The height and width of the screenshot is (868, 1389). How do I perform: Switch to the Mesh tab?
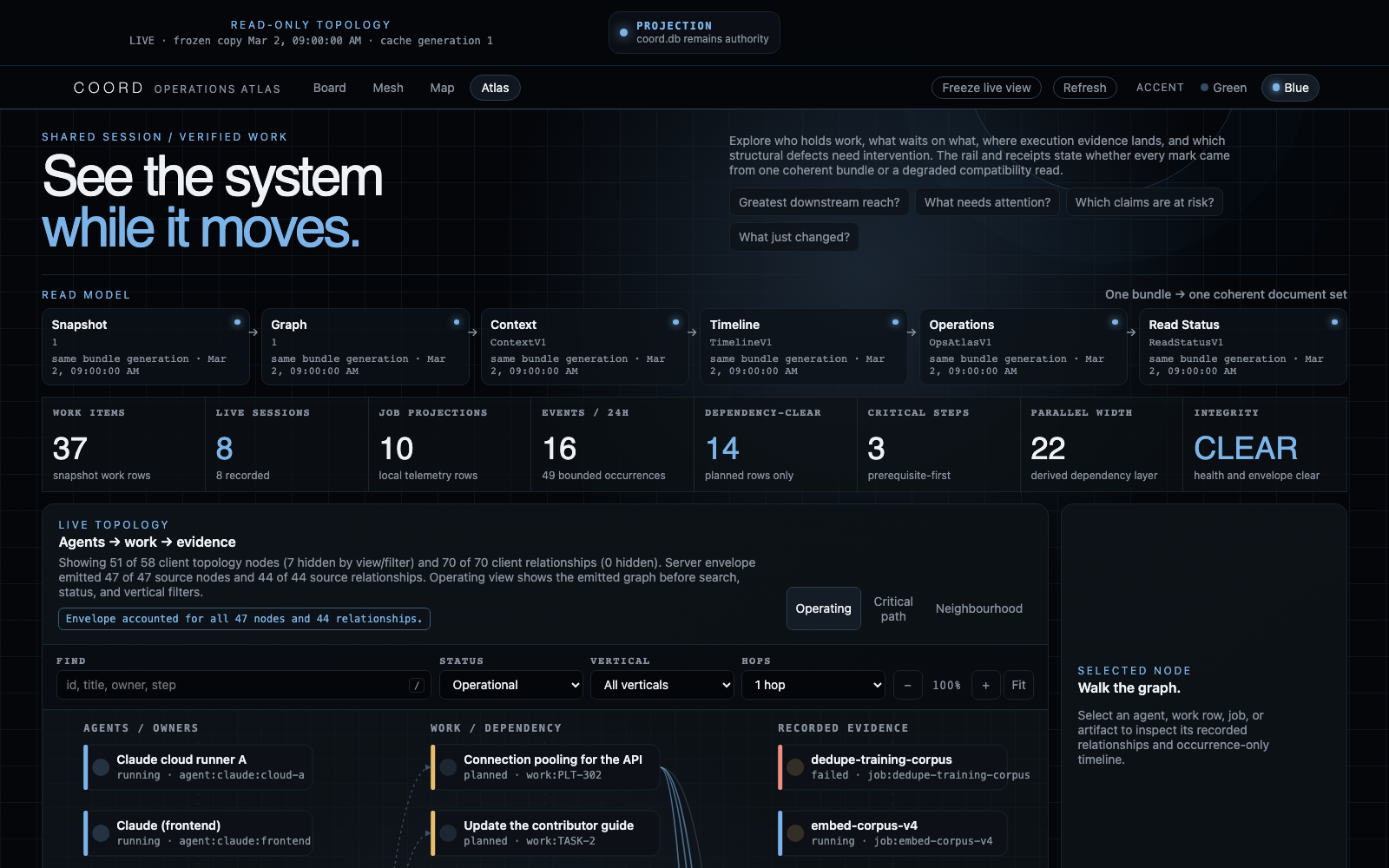pos(388,88)
